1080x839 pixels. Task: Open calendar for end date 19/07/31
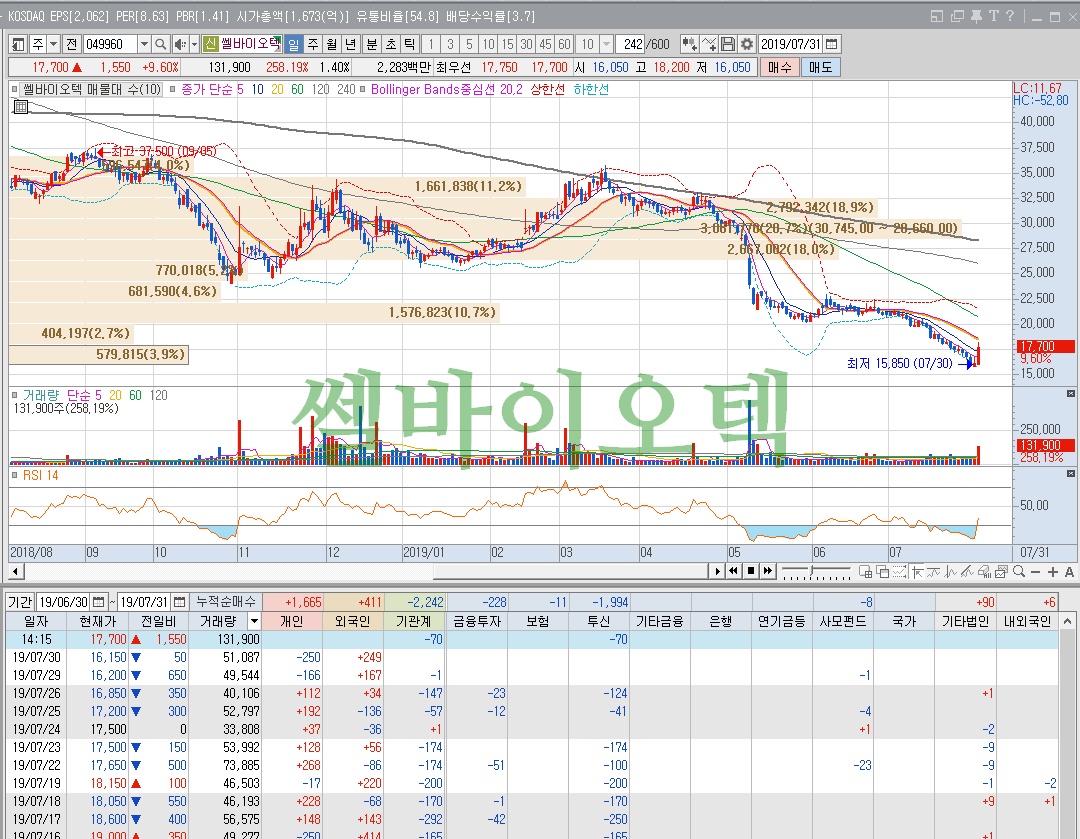179,602
